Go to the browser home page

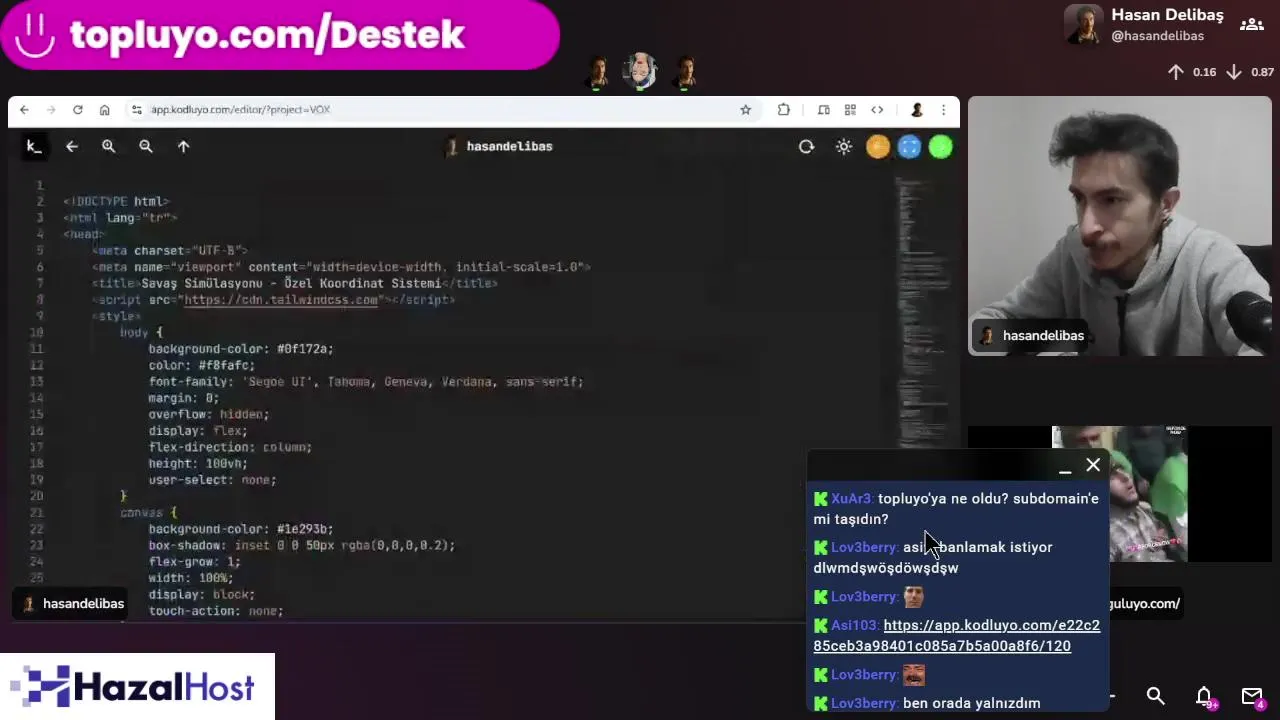pos(104,110)
